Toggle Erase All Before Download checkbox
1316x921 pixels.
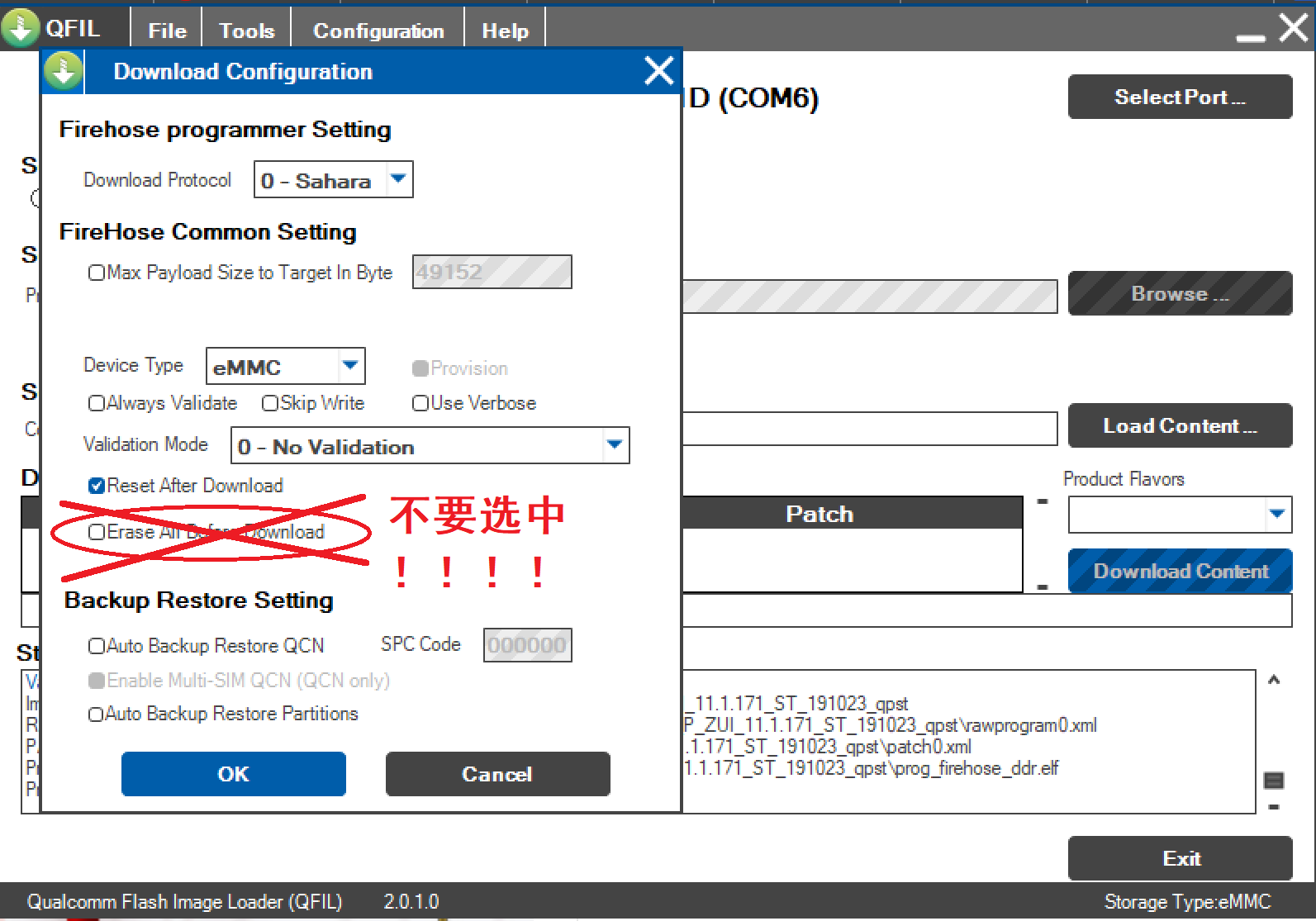click(x=97, y=532)
